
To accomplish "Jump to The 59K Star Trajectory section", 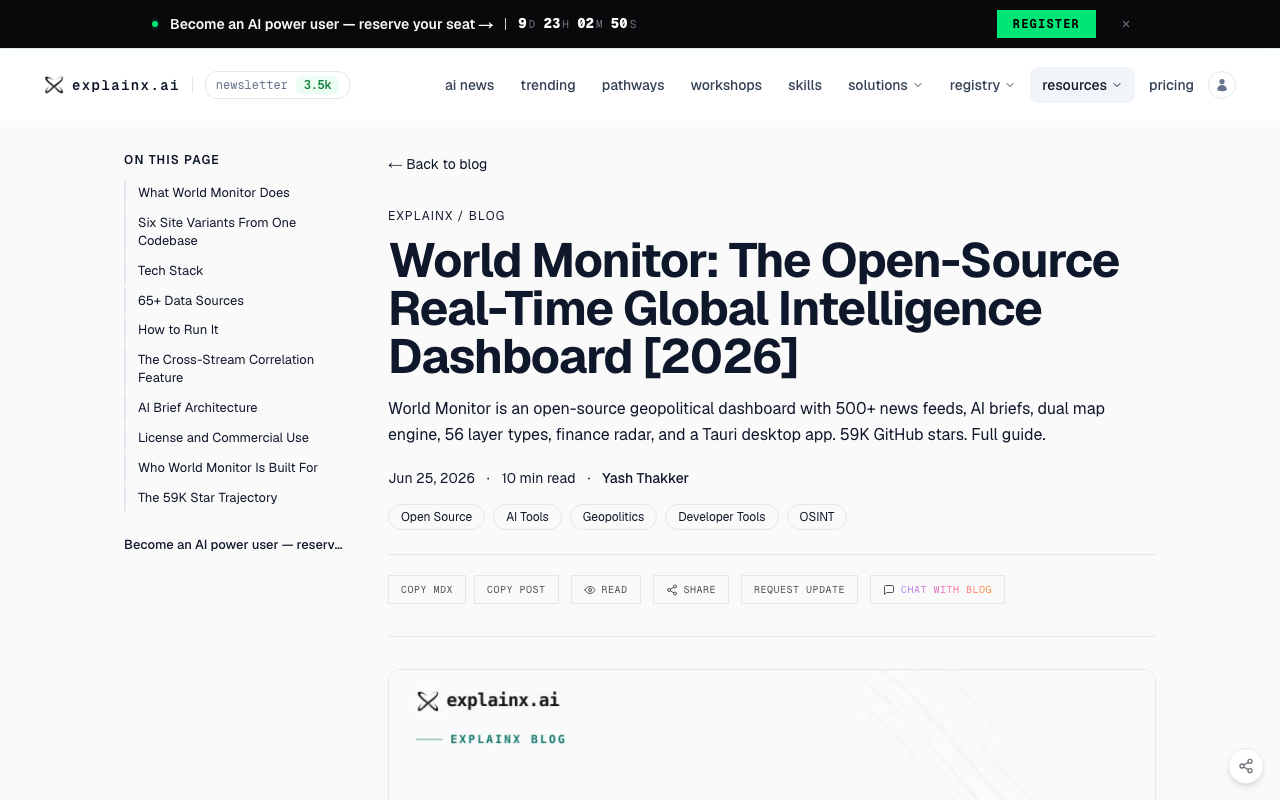I will point(208,498).
